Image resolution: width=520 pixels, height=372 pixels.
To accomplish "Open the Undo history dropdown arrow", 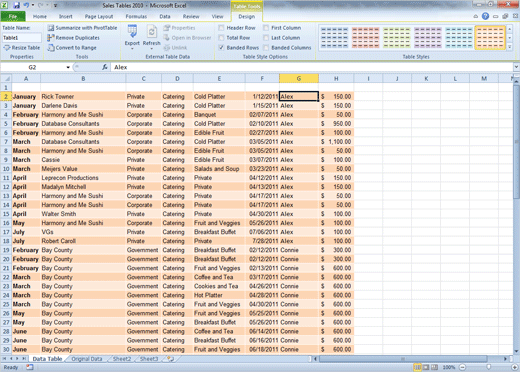I will [33, 5].
